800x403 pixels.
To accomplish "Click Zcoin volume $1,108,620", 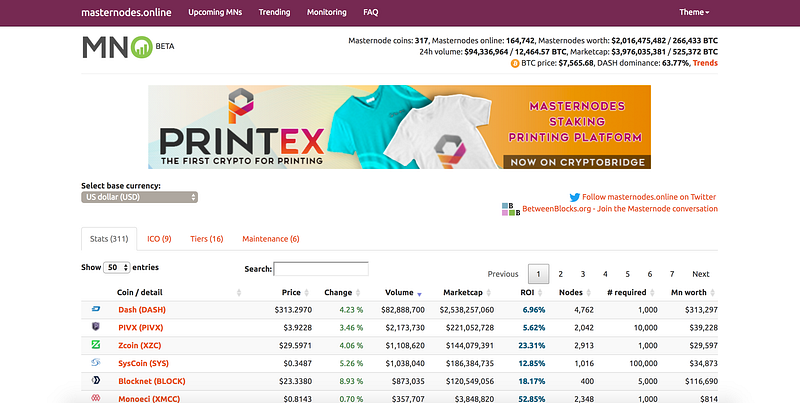I will click(403, 345).
